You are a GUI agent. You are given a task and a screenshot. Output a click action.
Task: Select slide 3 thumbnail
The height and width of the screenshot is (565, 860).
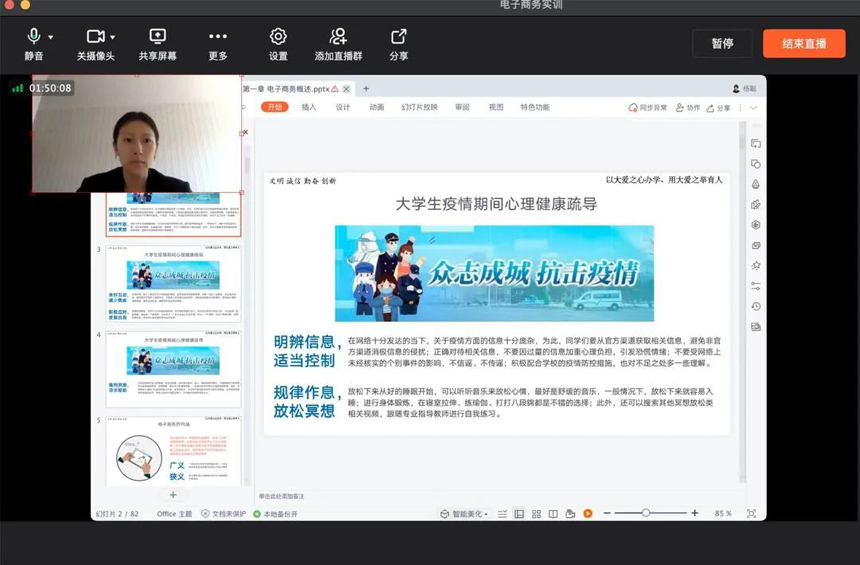coord(173,284)
